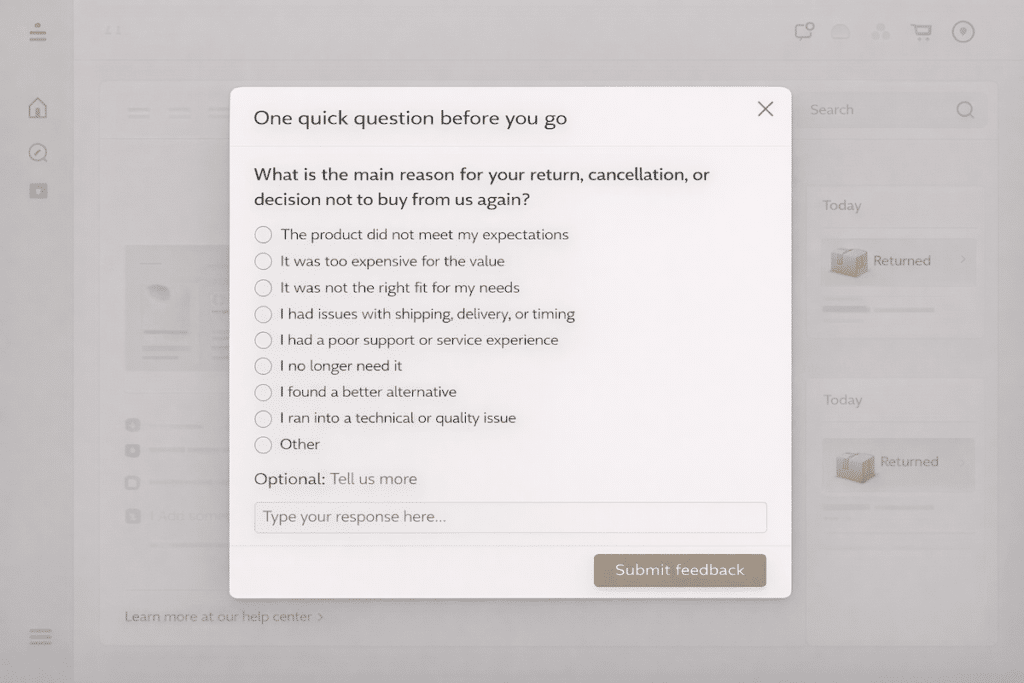This screenshot has width=1024, height=683.
Task: Click the package thumbnail of first Returned item
Action: click(x=848, y=262)
